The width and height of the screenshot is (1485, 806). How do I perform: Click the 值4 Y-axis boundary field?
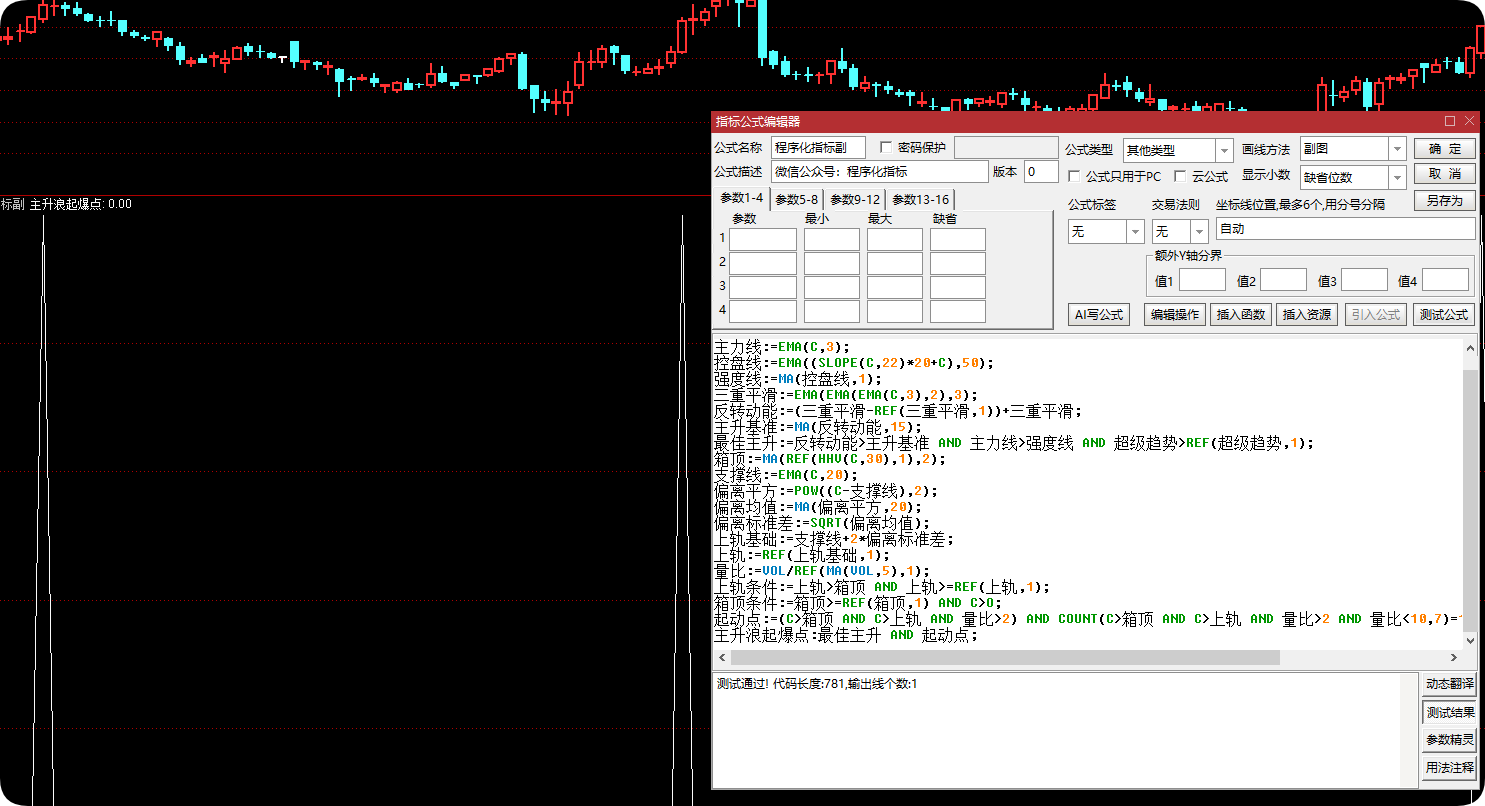click(1446, 280)
